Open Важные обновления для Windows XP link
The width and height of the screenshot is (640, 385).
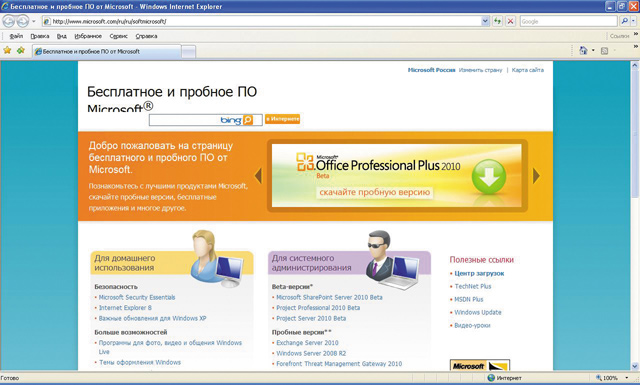(152, 318)
